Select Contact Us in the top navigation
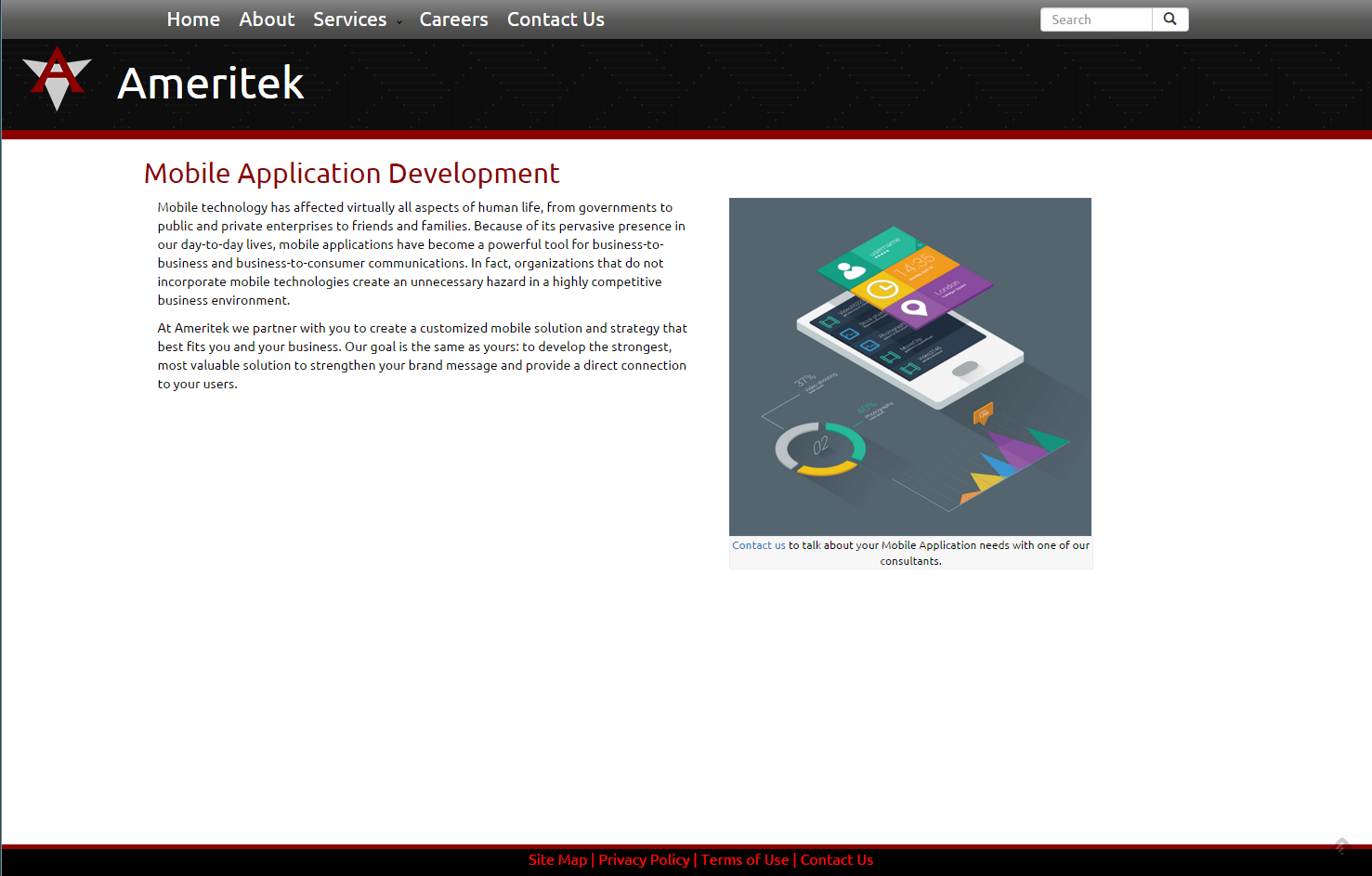Image resolution: width=1372 pixels, height=876 pixels. point(555,20)
